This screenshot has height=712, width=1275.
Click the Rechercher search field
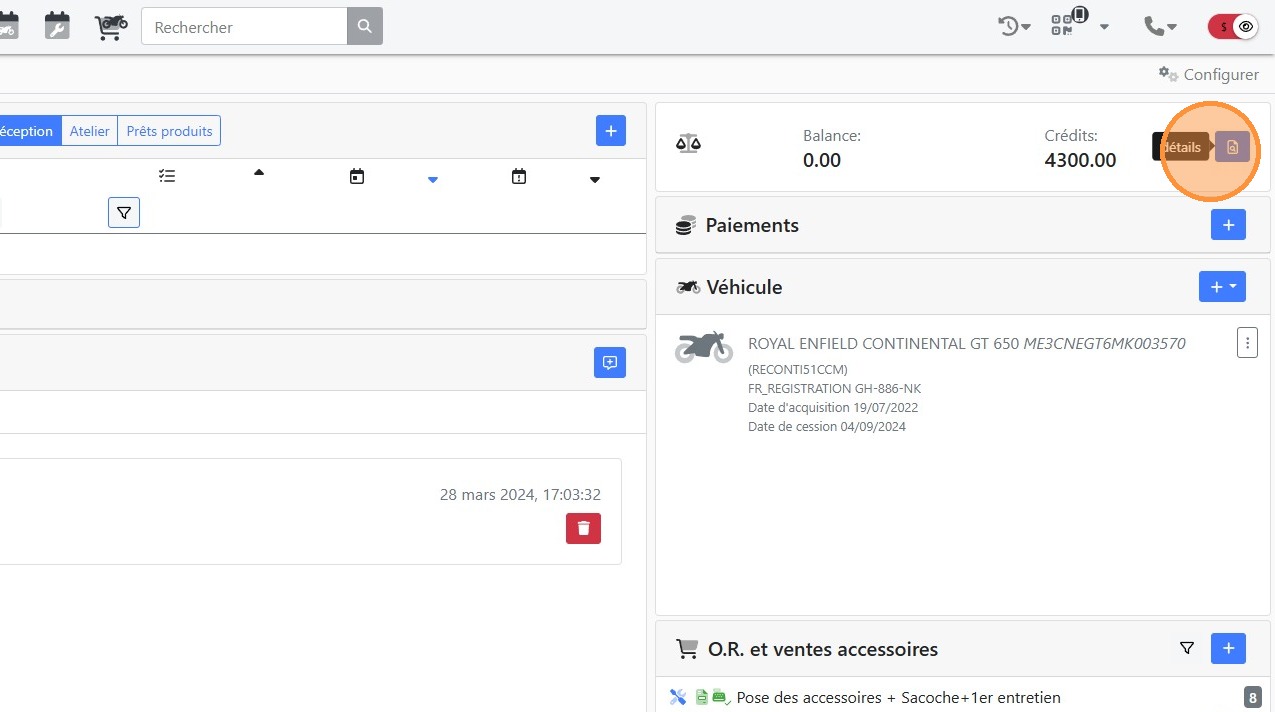(x=244, y=27)
